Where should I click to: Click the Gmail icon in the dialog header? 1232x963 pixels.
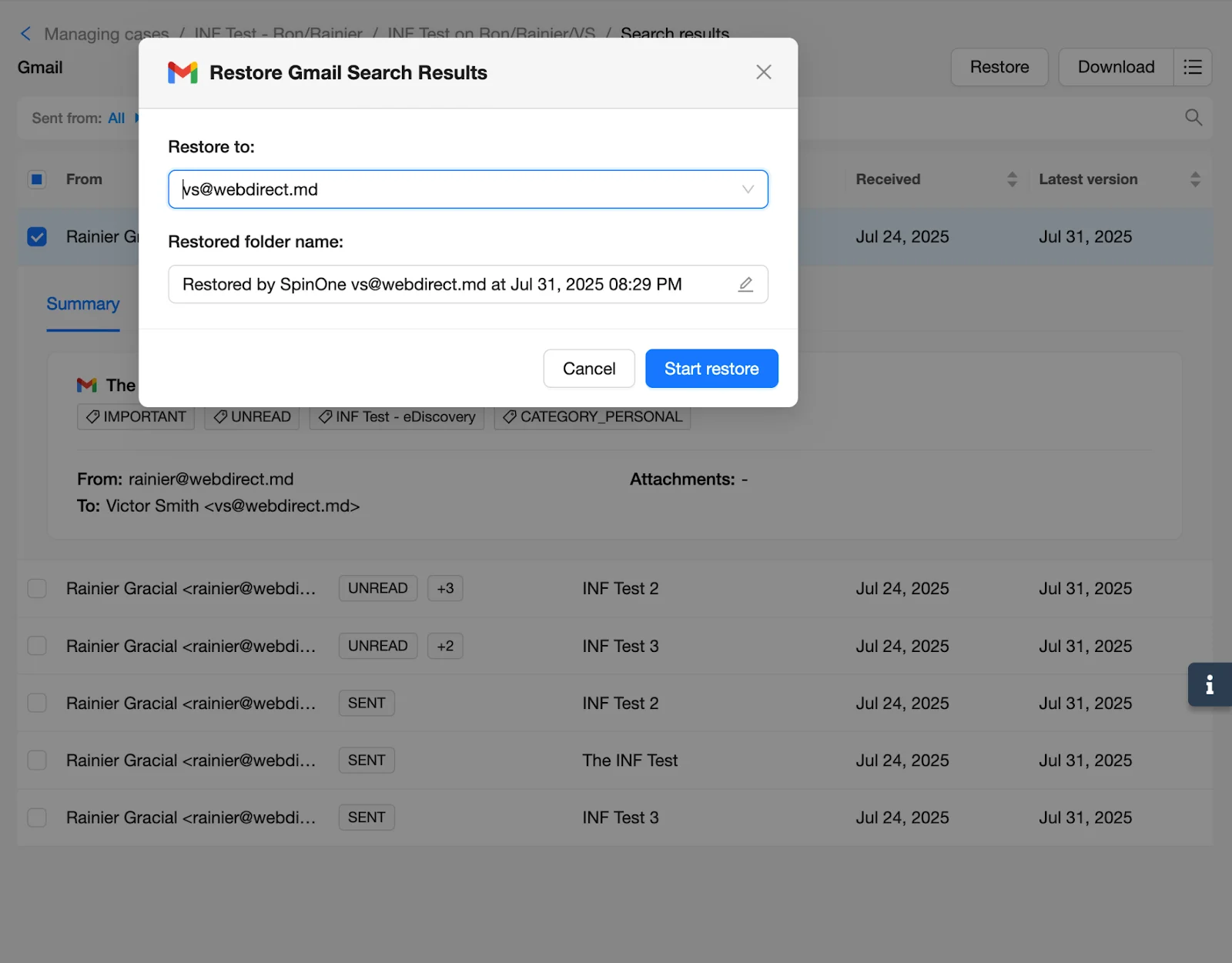pos(182,72)
